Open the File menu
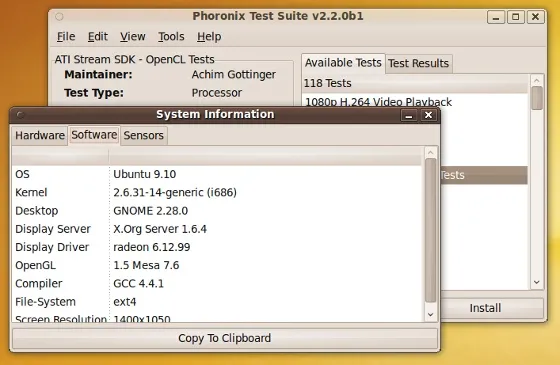The image size is (560, 365). (66, 36)
